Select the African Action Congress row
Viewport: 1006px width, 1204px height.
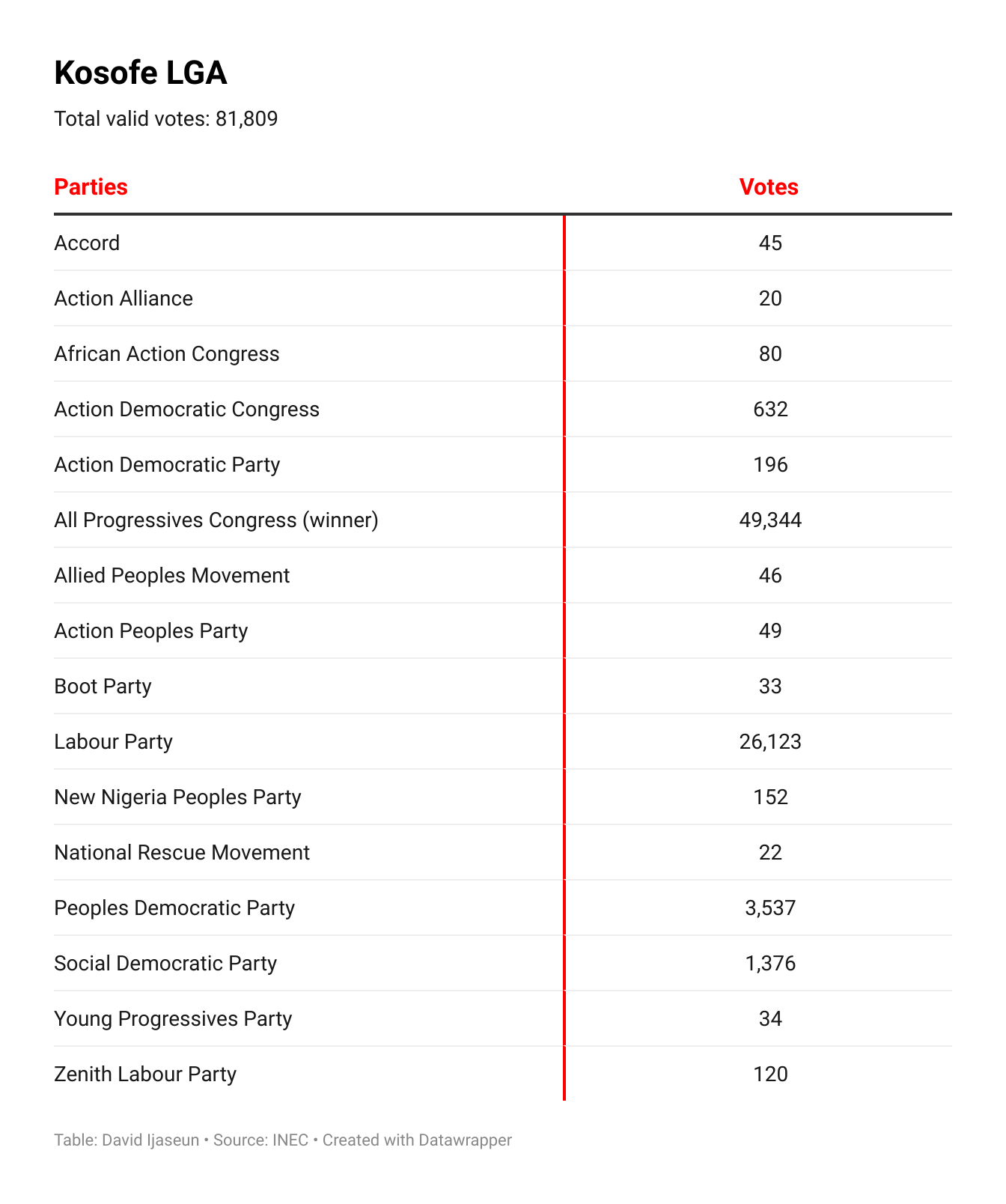point(166,353)
